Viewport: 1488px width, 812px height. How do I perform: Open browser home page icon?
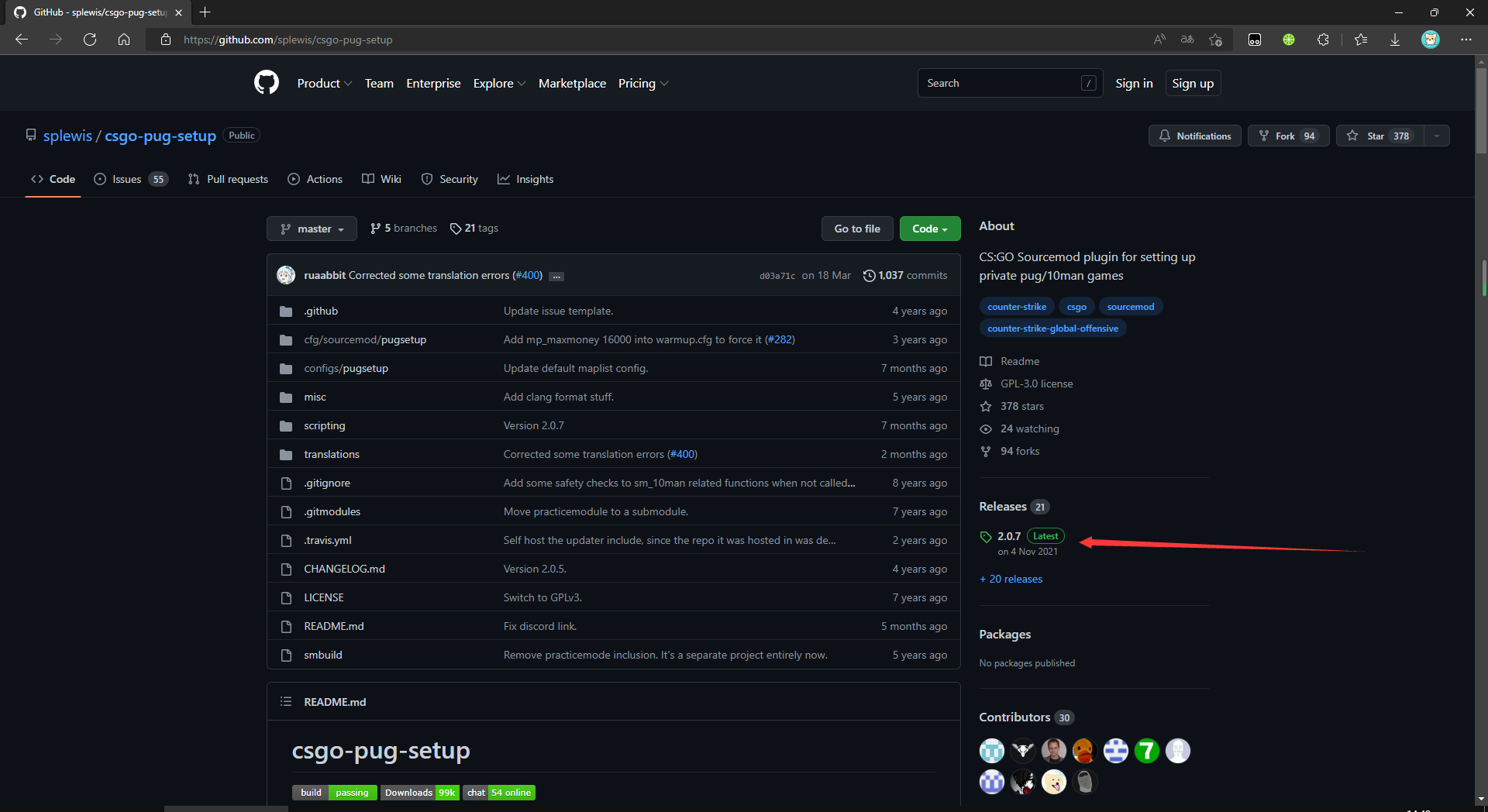click(124, 40)
